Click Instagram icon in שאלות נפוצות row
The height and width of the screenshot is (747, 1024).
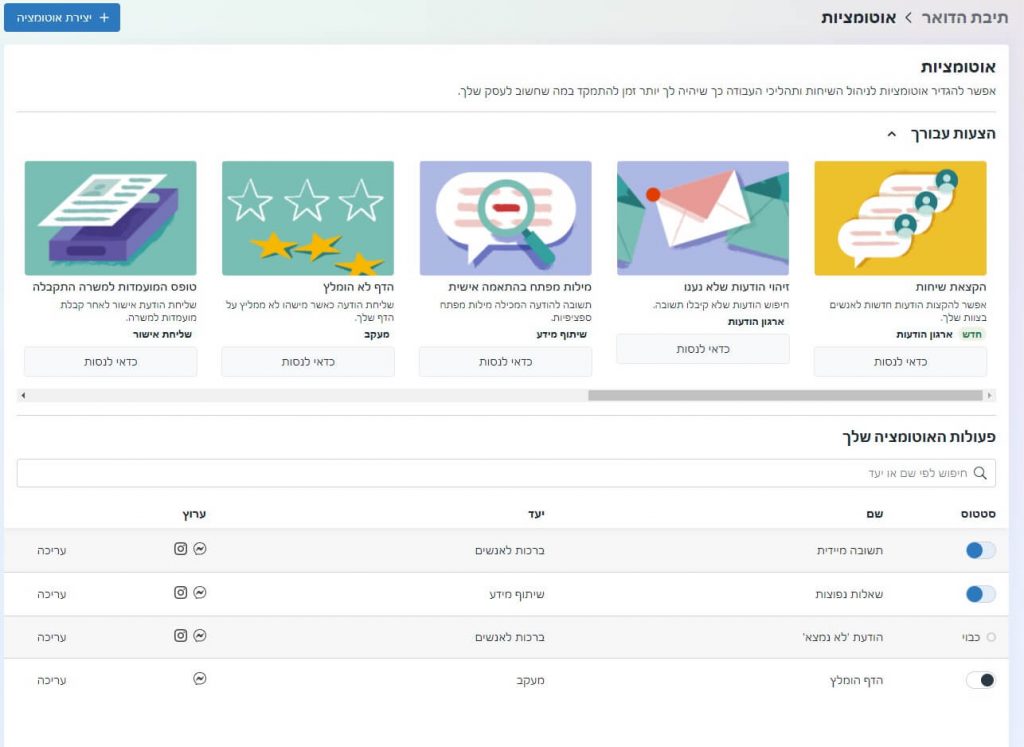pyautogui.click(x=181, y=592)
